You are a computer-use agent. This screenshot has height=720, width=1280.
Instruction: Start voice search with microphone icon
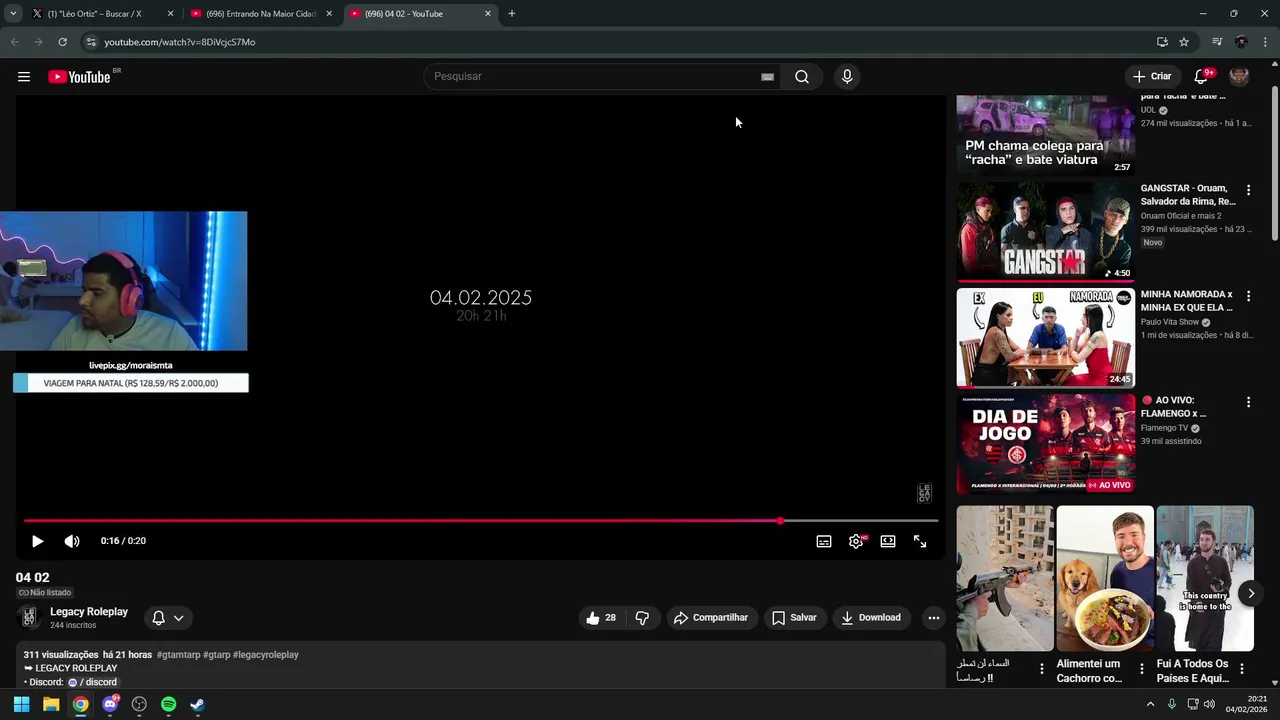(x=847, y=77)
